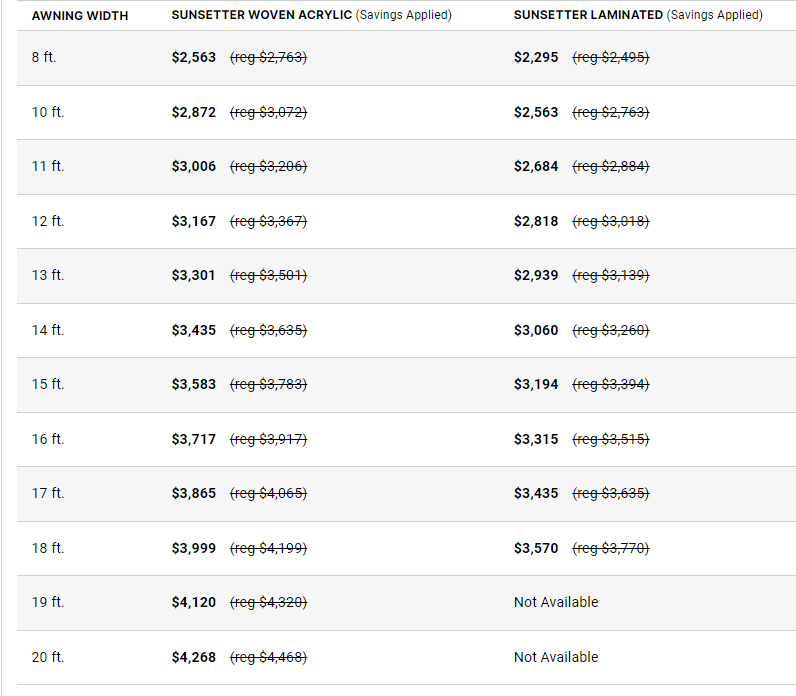The width and height of the screenshot is (796, 696).
Task: Click the $2,818 laminated price
Action: (536, 221)
